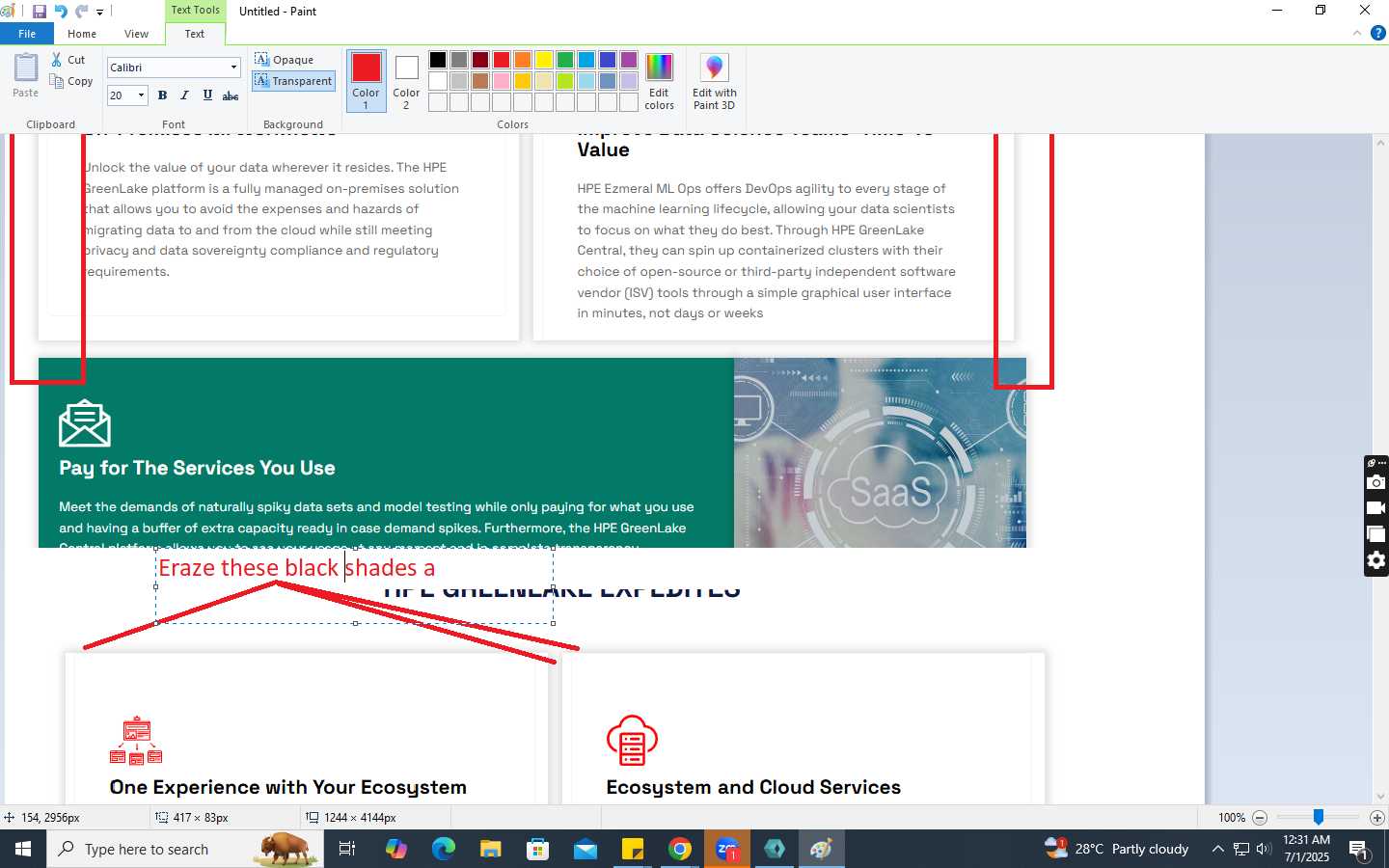1389x868 pixels.
Task: Select Color 2 background swatch
Action: pyautogui.click(x=406, y=81)
